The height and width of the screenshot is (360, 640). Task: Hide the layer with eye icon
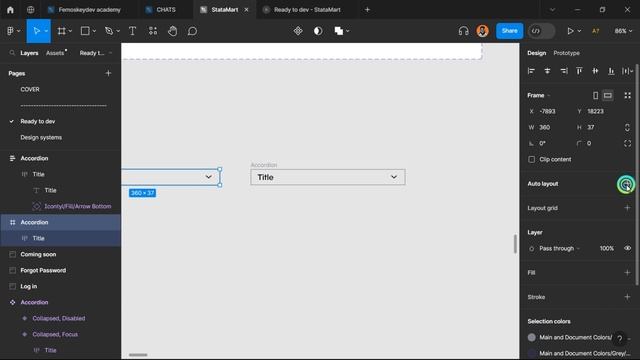click(x=627, y=248)
